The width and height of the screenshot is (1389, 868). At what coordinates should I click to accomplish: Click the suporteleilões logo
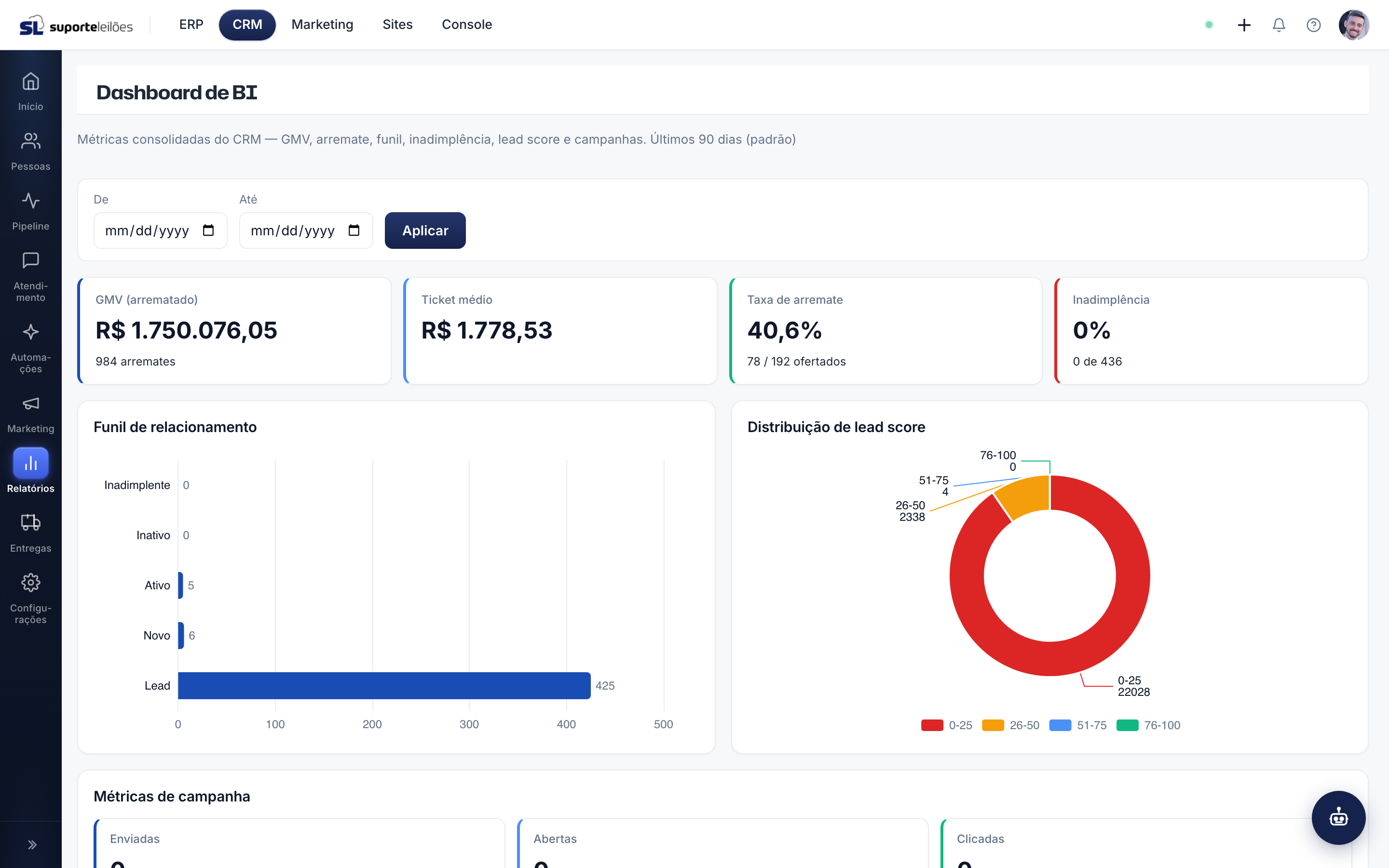[76, 25]
